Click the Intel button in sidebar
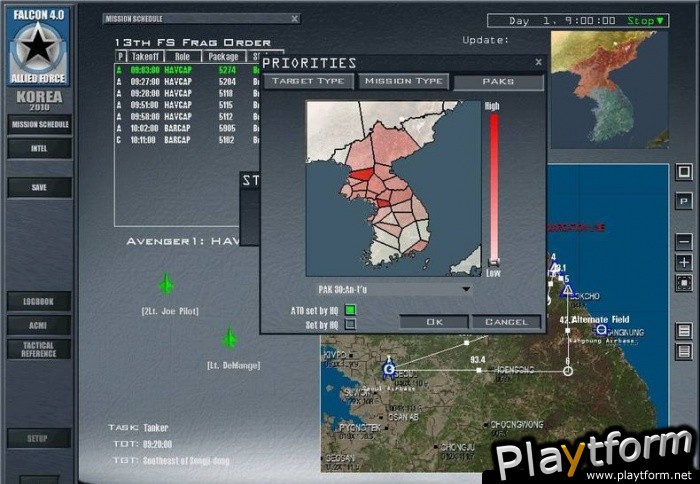Image resolution: width=700 pixels, height=484 pixels. coord(39,148)
